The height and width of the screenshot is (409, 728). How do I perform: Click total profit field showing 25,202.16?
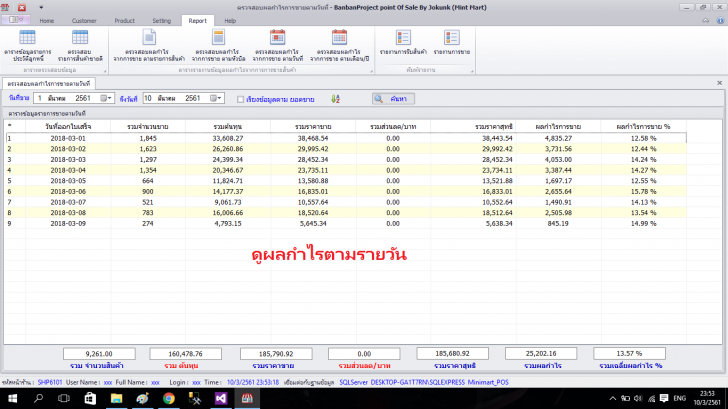click(x=541, y=354)
